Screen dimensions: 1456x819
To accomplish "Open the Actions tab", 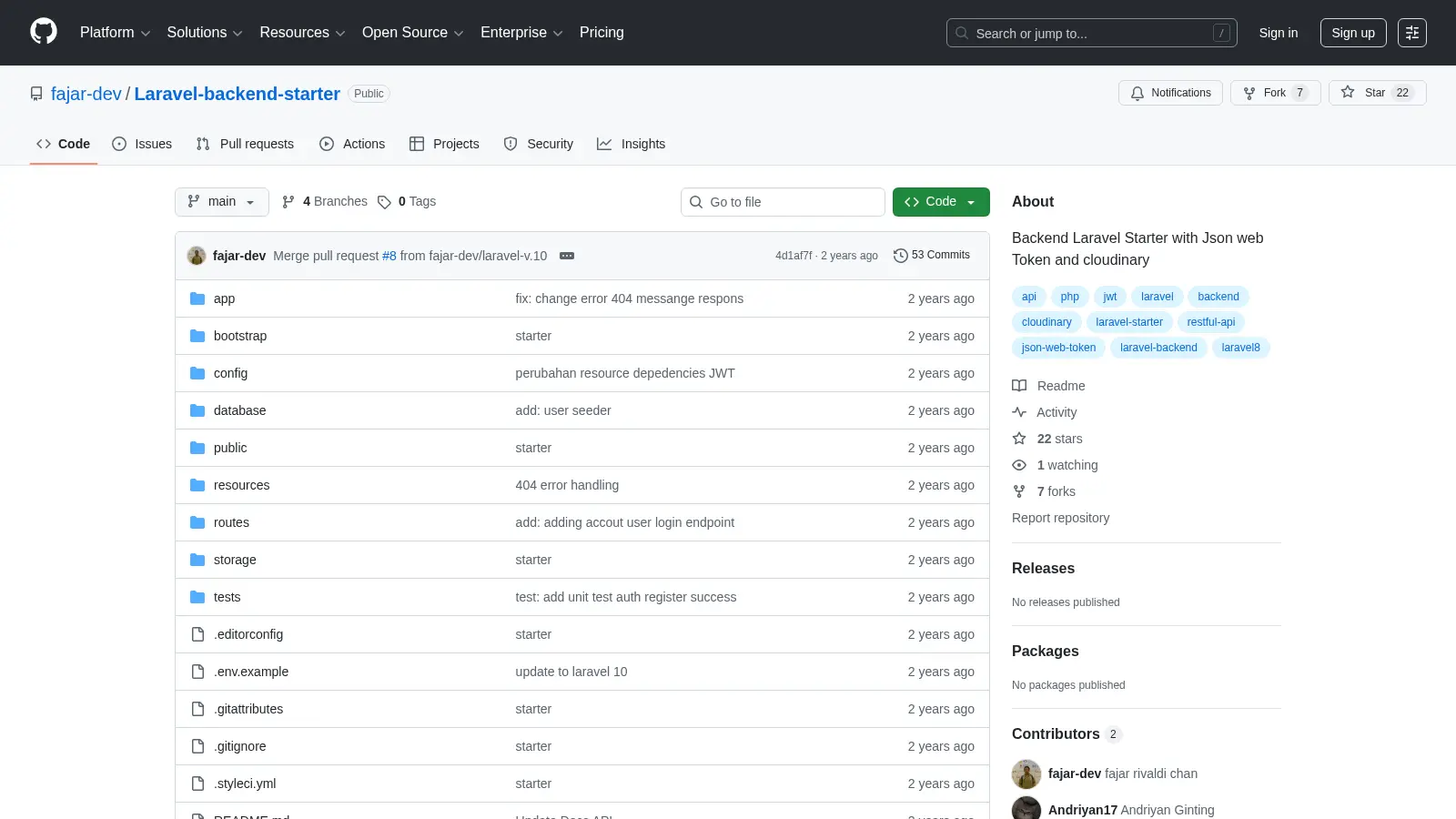I will coord(352,144).
